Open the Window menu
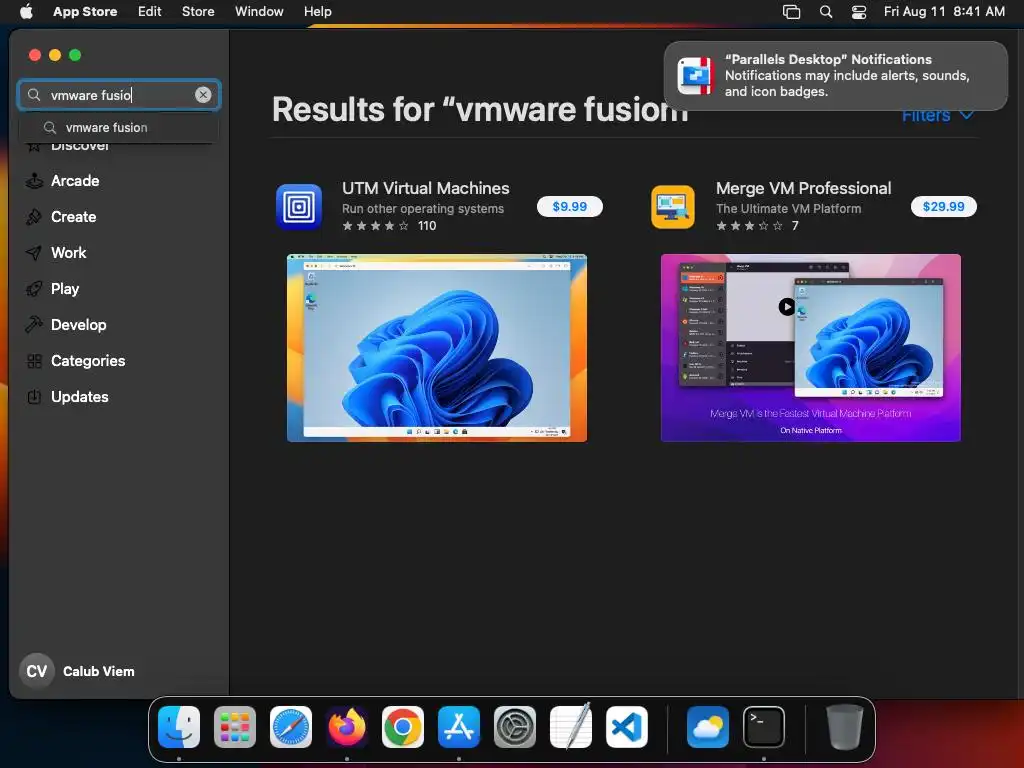1024x768 pixels. coord(259,11)
